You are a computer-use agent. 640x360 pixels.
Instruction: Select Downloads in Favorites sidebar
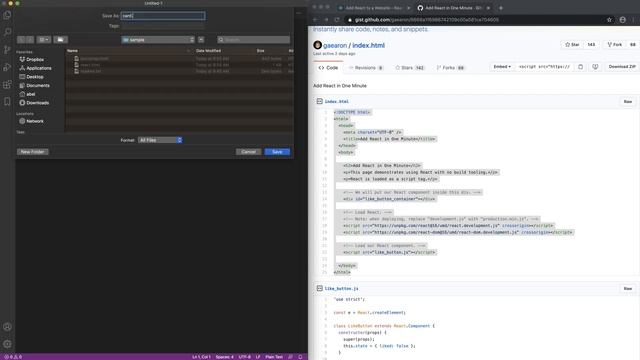tap(34, 102)
